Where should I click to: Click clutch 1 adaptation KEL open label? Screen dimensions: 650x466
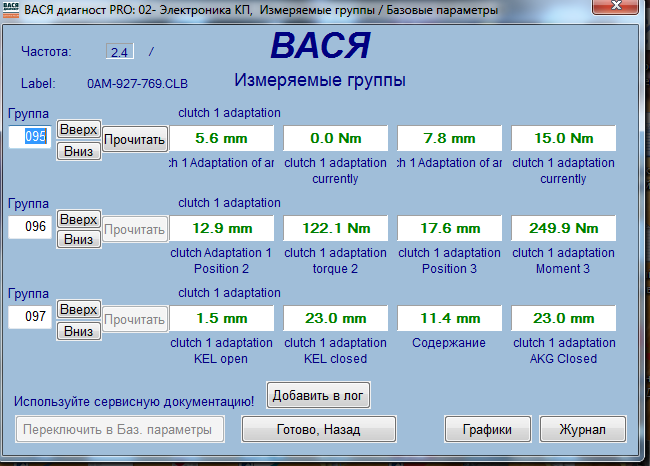(x=221, y=350)
